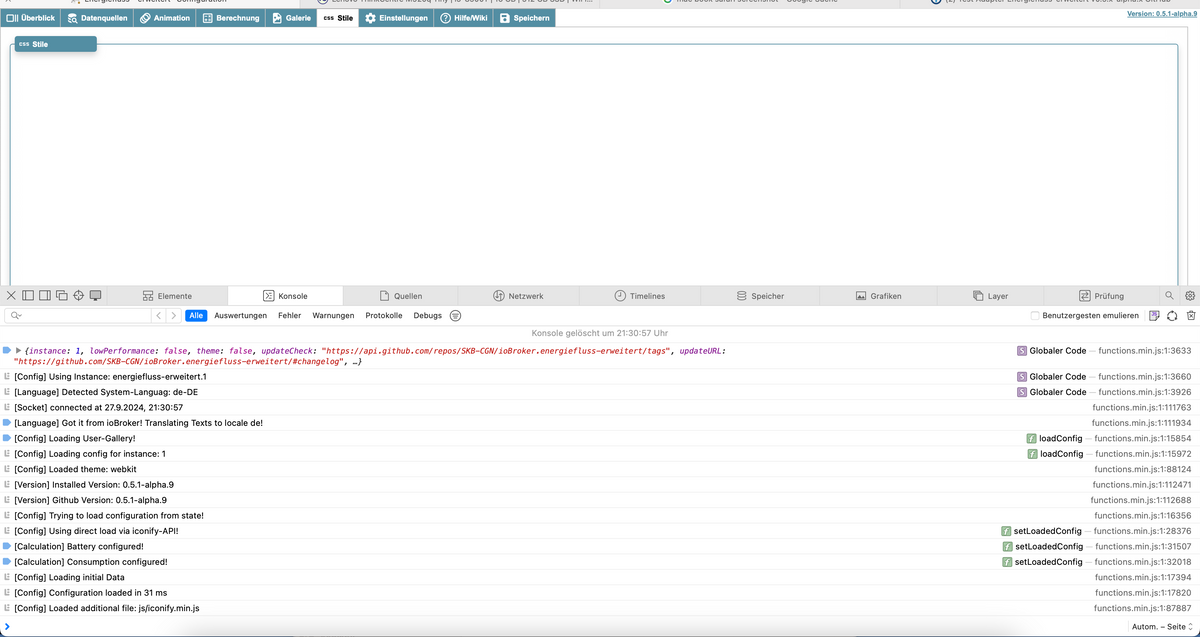
Task: Go to next console search result
Action: click(x=174, y=316)
